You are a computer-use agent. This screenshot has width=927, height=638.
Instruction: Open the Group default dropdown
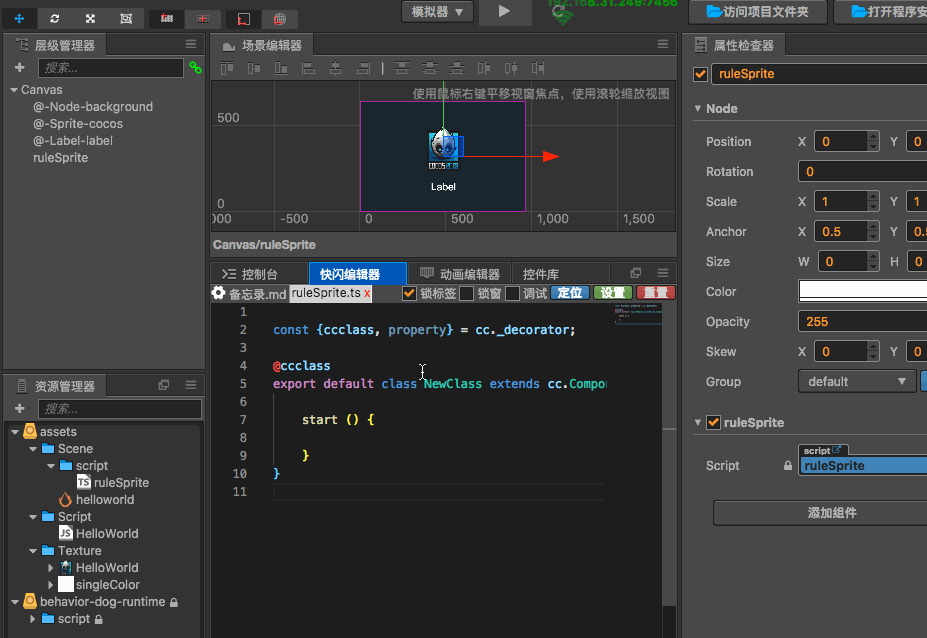pyautogui.click(x=856, y=381)
